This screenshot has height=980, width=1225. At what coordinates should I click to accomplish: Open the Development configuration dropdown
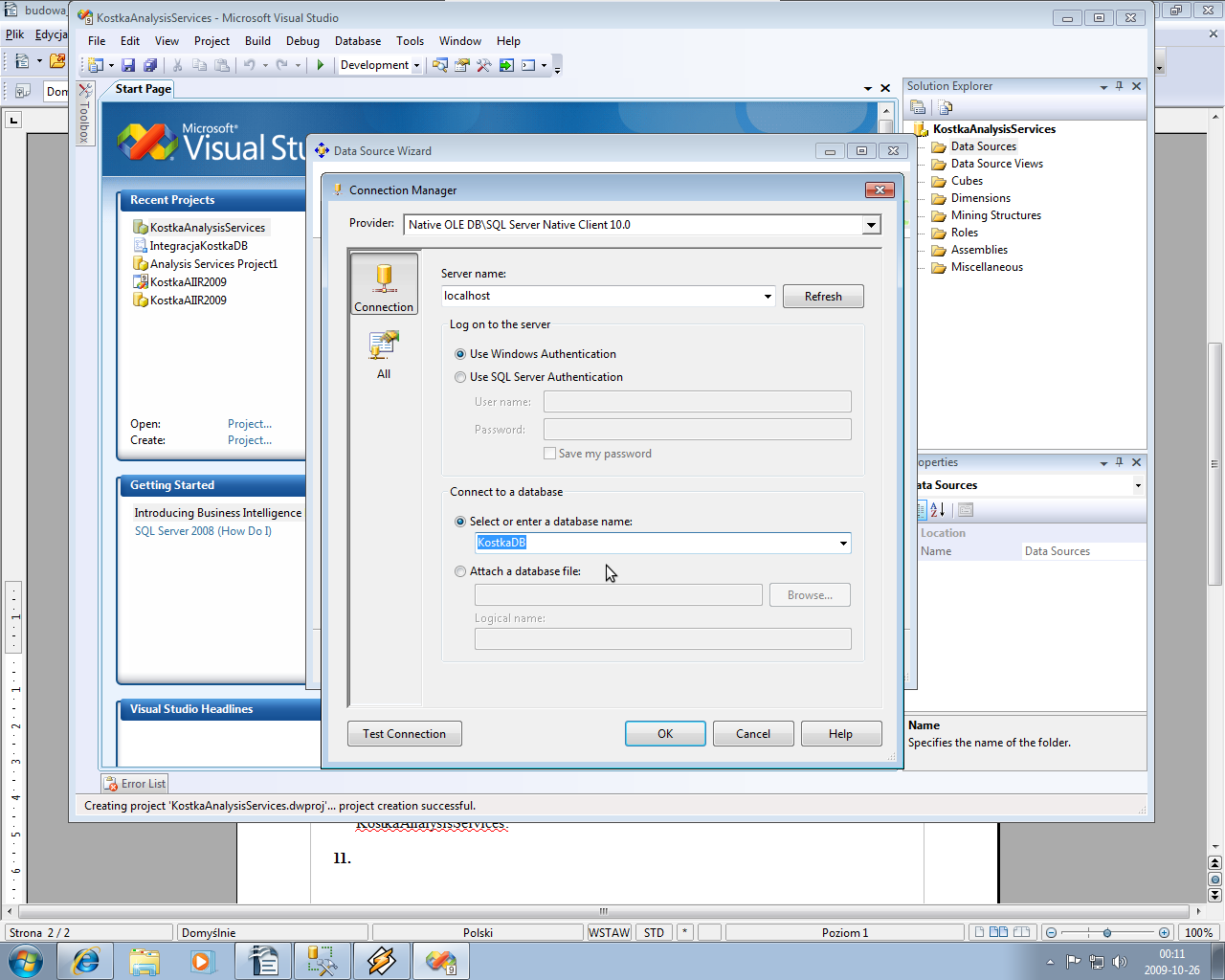pyautogui.click(x=416, y=65)
